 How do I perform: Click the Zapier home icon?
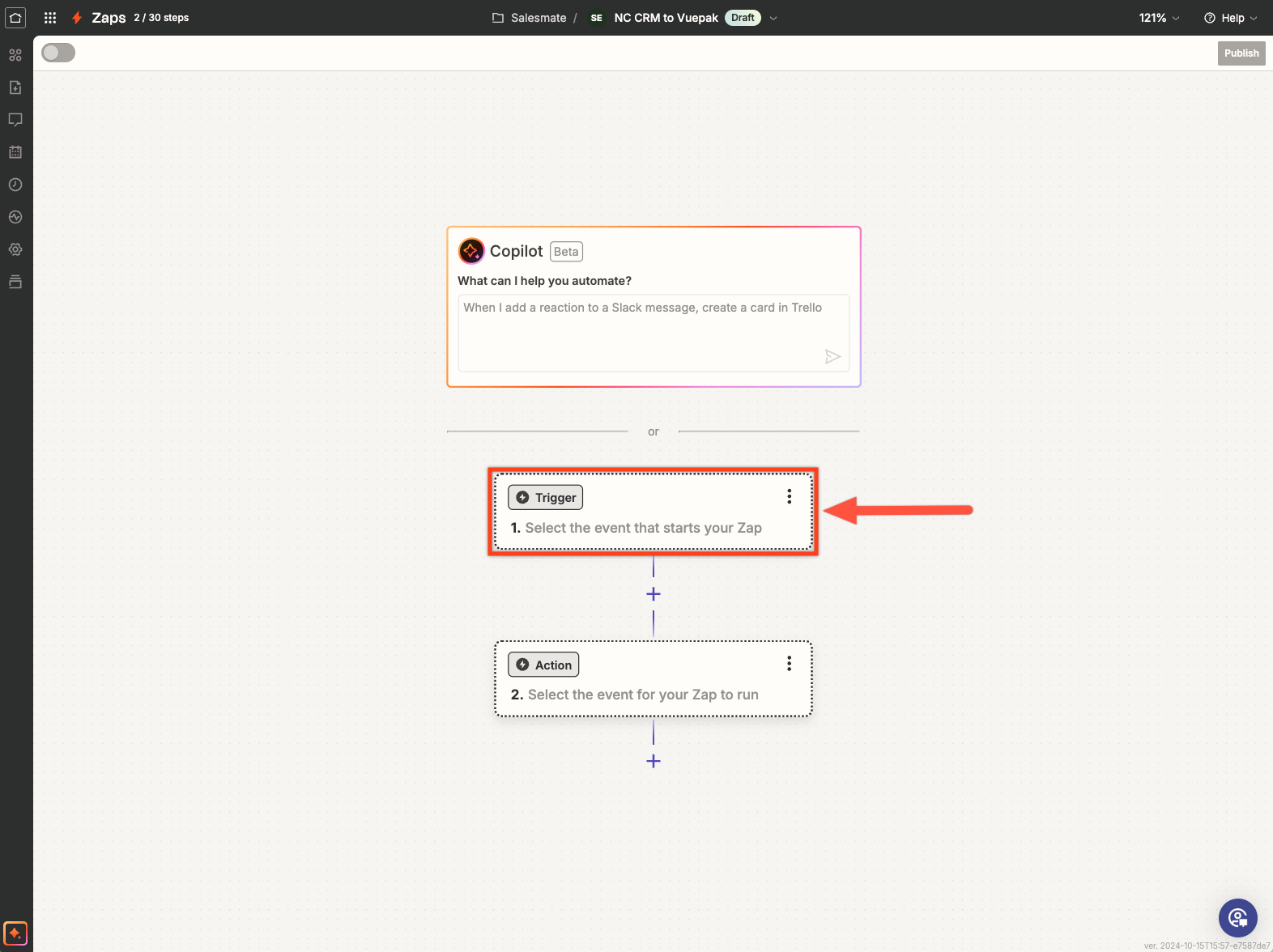tap(15, 18)
